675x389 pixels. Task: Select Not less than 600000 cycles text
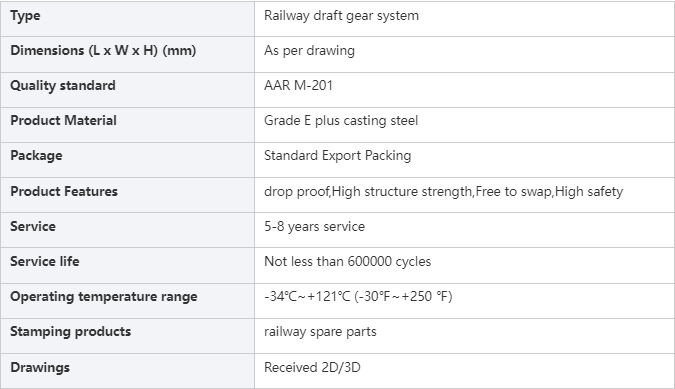coord(347,262)
